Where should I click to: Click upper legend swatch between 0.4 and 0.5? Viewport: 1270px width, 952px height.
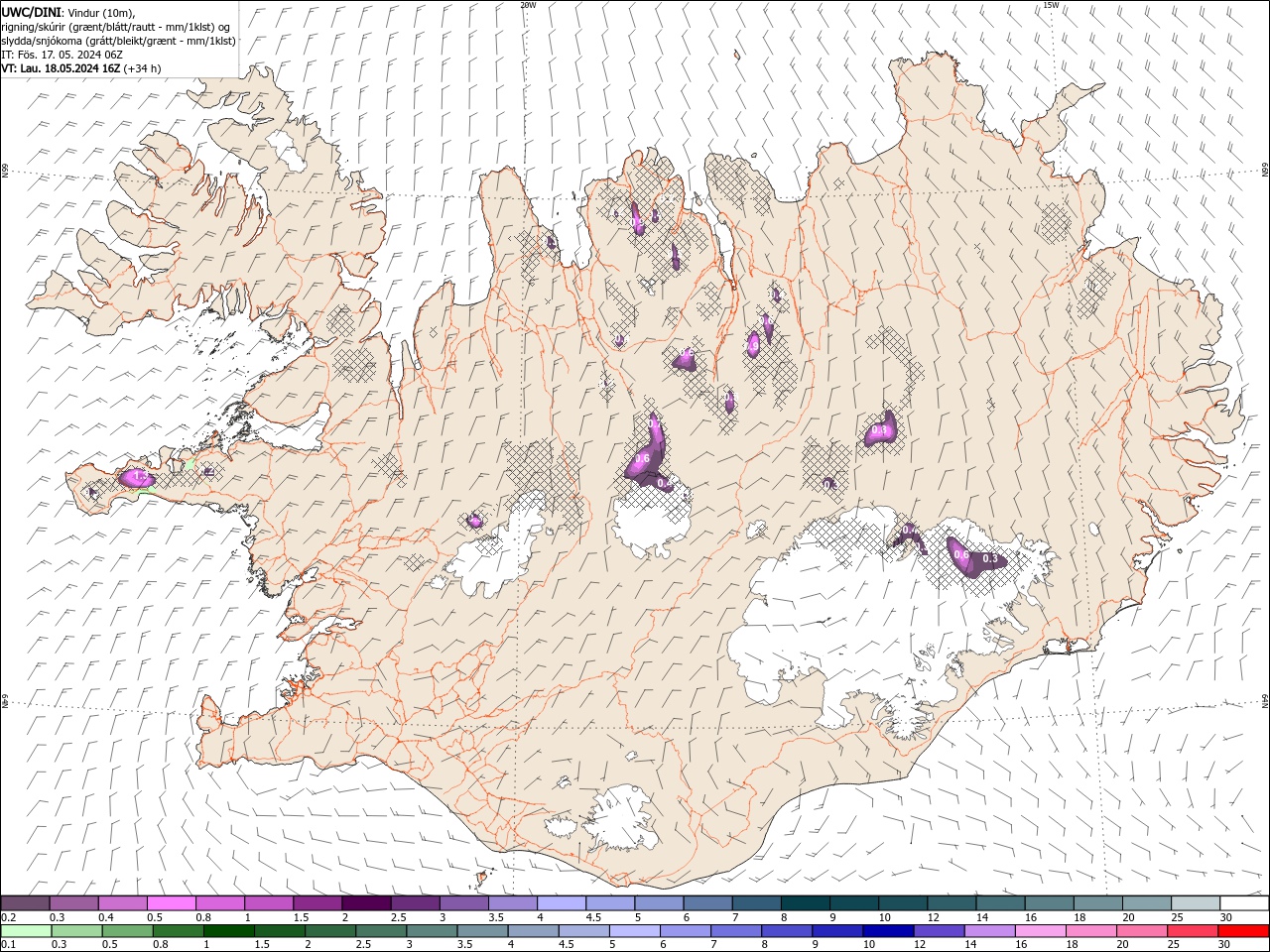click(x=123, y=903)
